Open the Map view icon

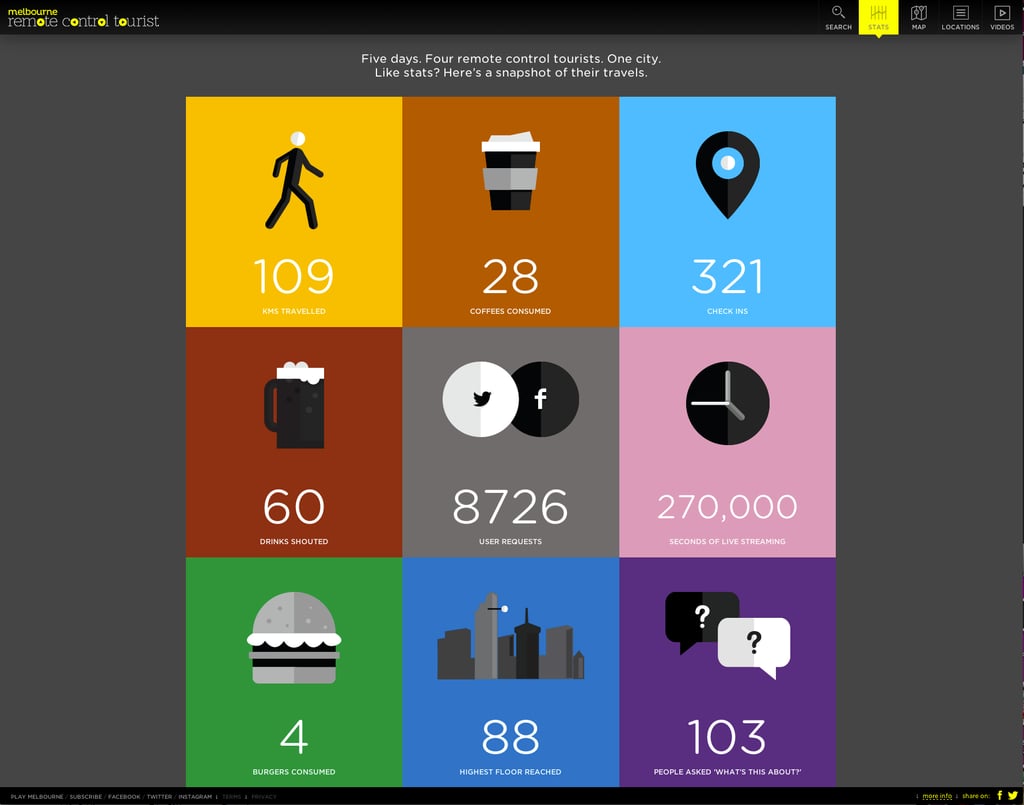coord(919,18)
